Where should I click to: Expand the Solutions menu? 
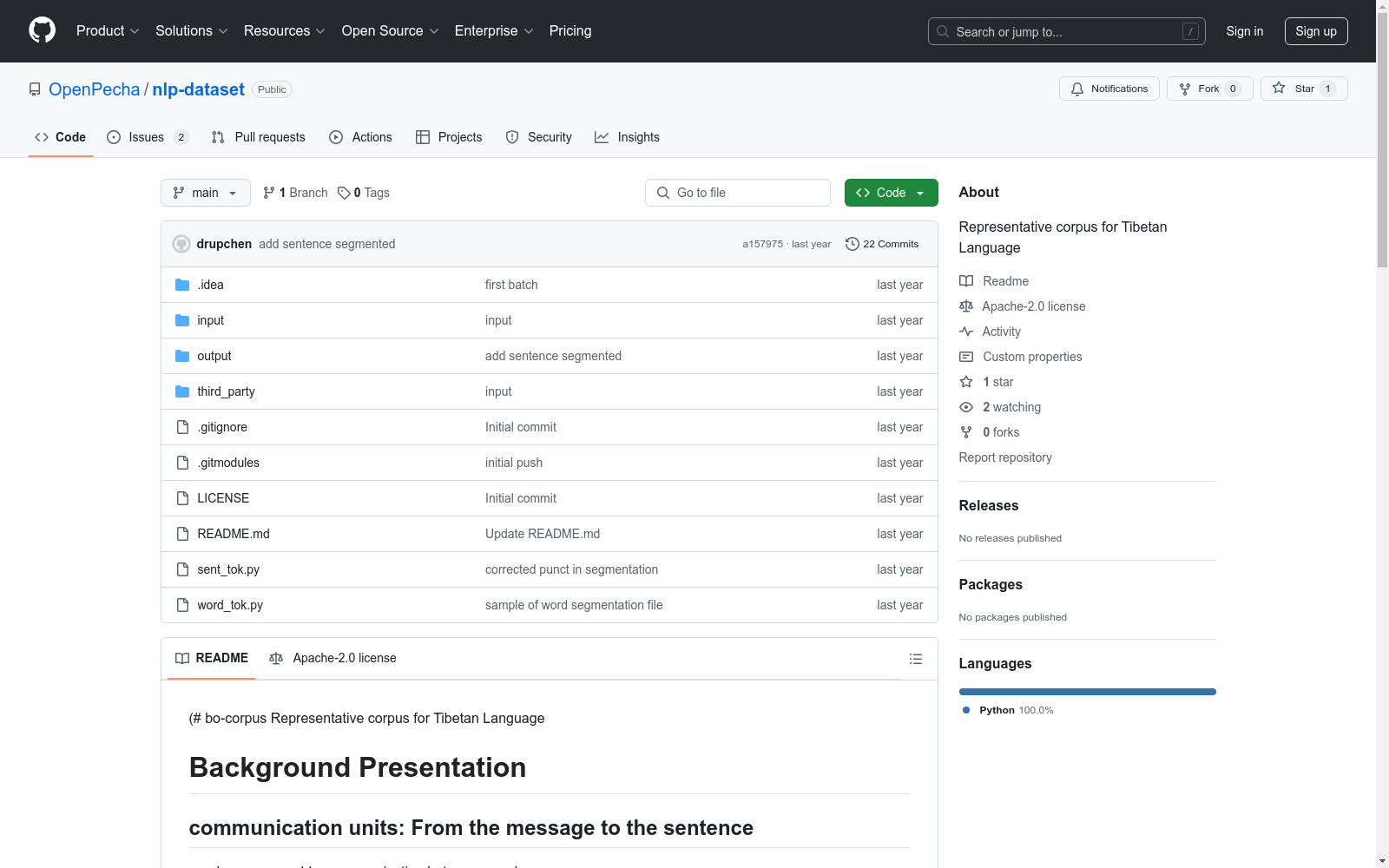pyautogui.click(x=192, y=31)
